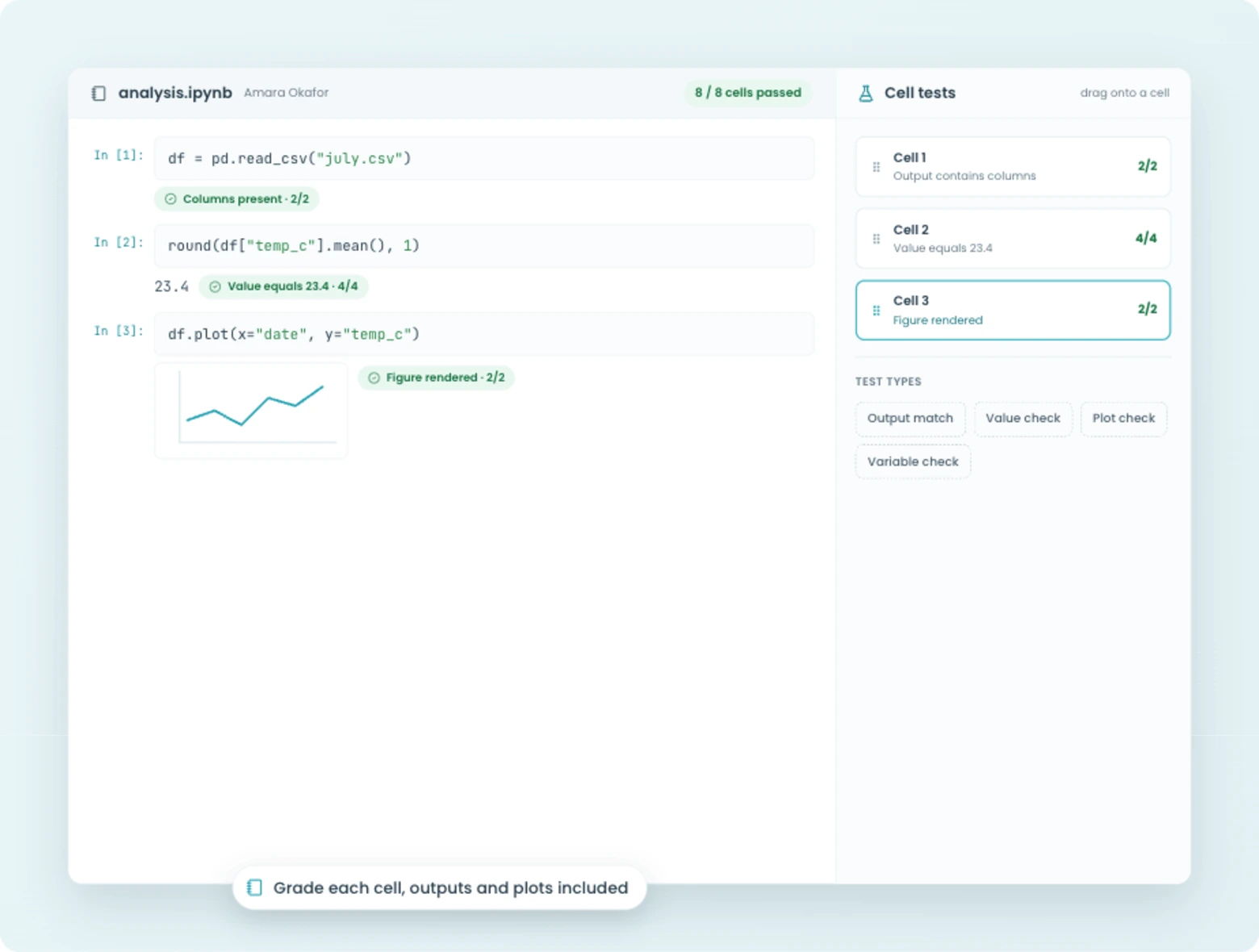Click the Value equals 23.4 4/4 badge
The image size is (1259, 952).
click(x=283, y=286)
